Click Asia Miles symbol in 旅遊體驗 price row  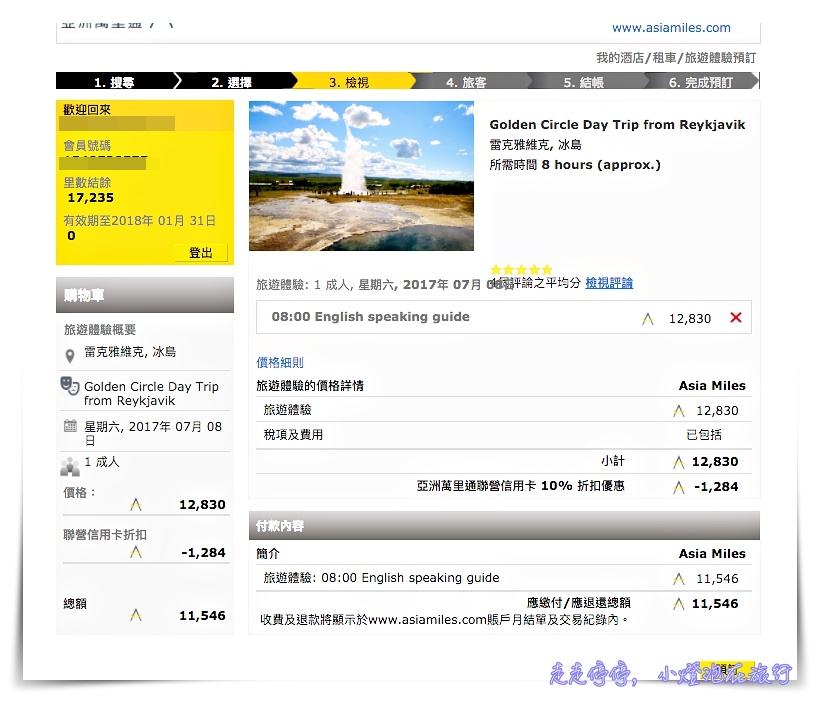coord(678,411)
